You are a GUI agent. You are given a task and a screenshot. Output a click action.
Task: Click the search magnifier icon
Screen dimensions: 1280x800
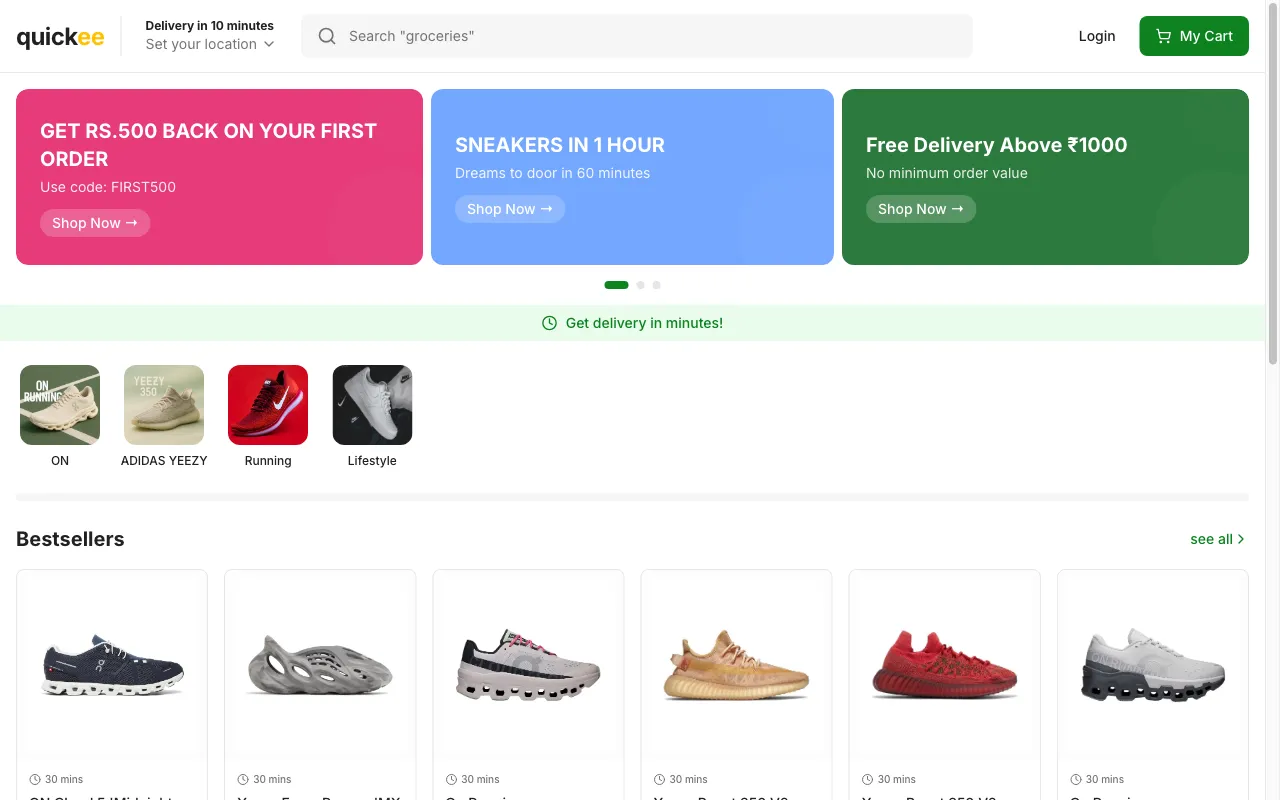327,36
